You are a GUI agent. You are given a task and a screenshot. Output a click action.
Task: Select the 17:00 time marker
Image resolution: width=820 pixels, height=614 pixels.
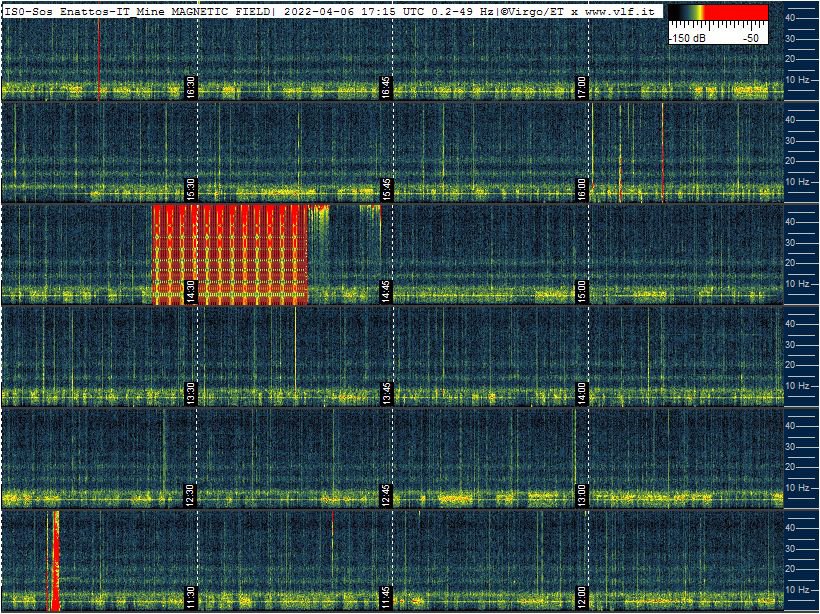(582, 87)
